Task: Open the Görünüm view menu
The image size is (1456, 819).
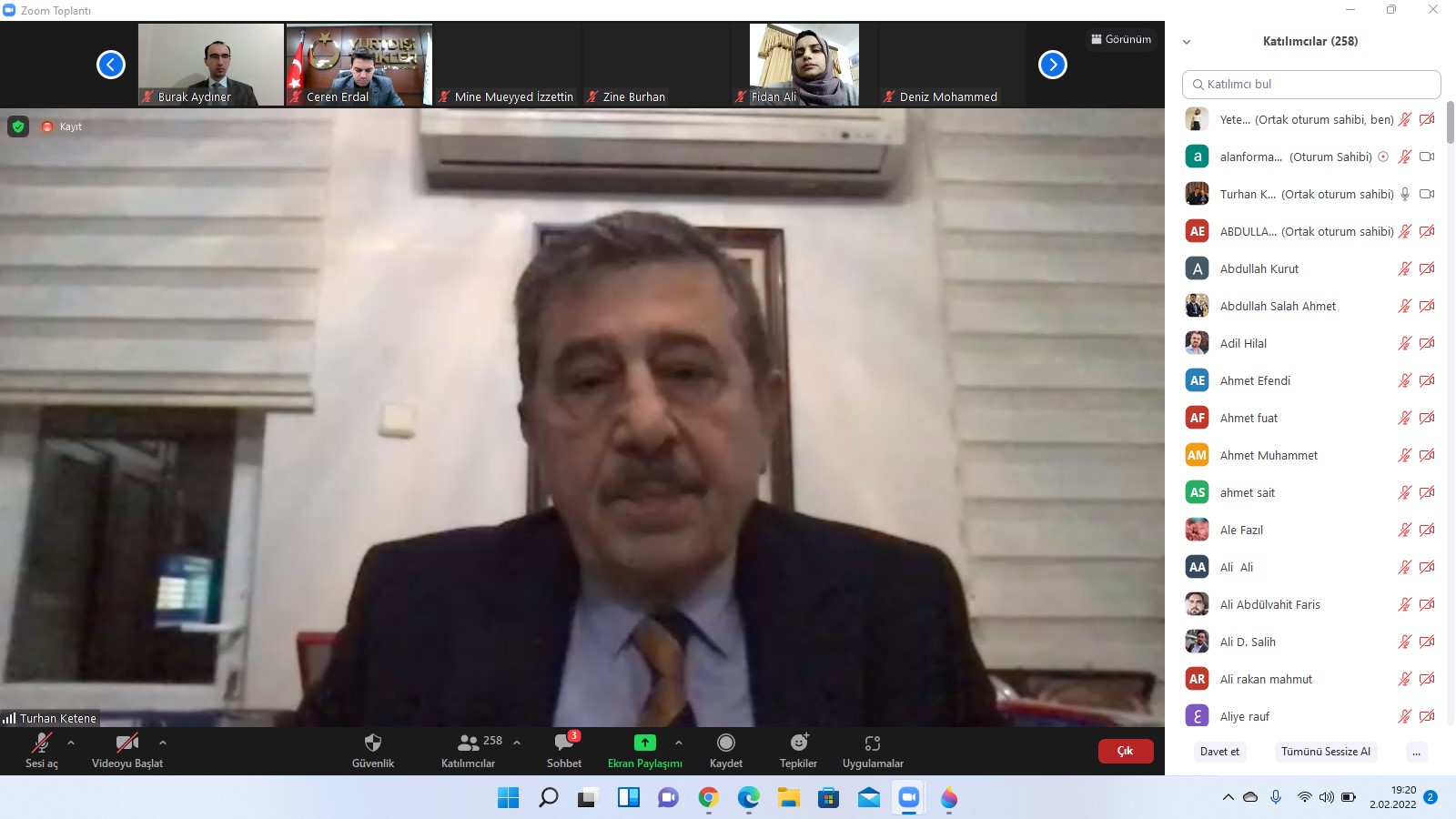Action: pyautogui.click(x=1121, y=39)
